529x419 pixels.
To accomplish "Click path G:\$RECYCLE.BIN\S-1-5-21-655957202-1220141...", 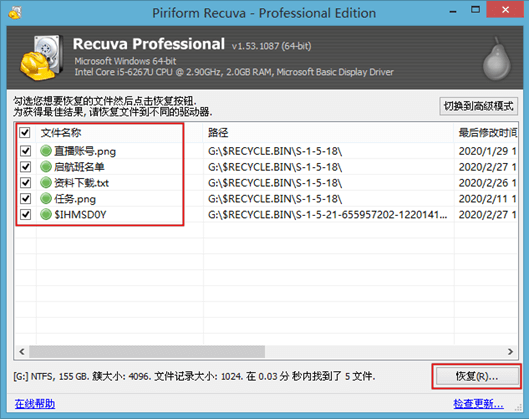I will pos(328,214).
